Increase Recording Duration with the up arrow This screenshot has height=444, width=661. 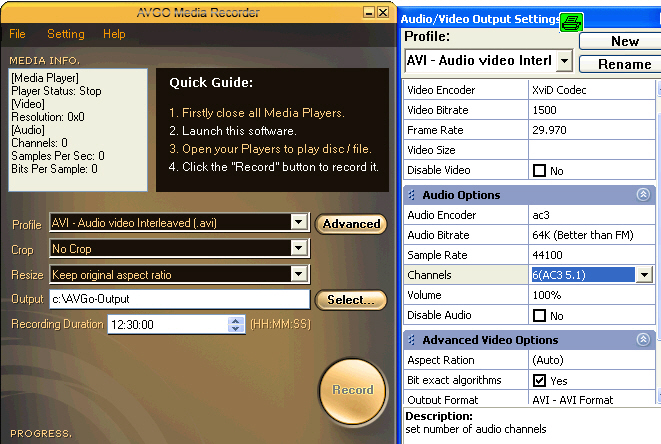click(x=236, y=320)
